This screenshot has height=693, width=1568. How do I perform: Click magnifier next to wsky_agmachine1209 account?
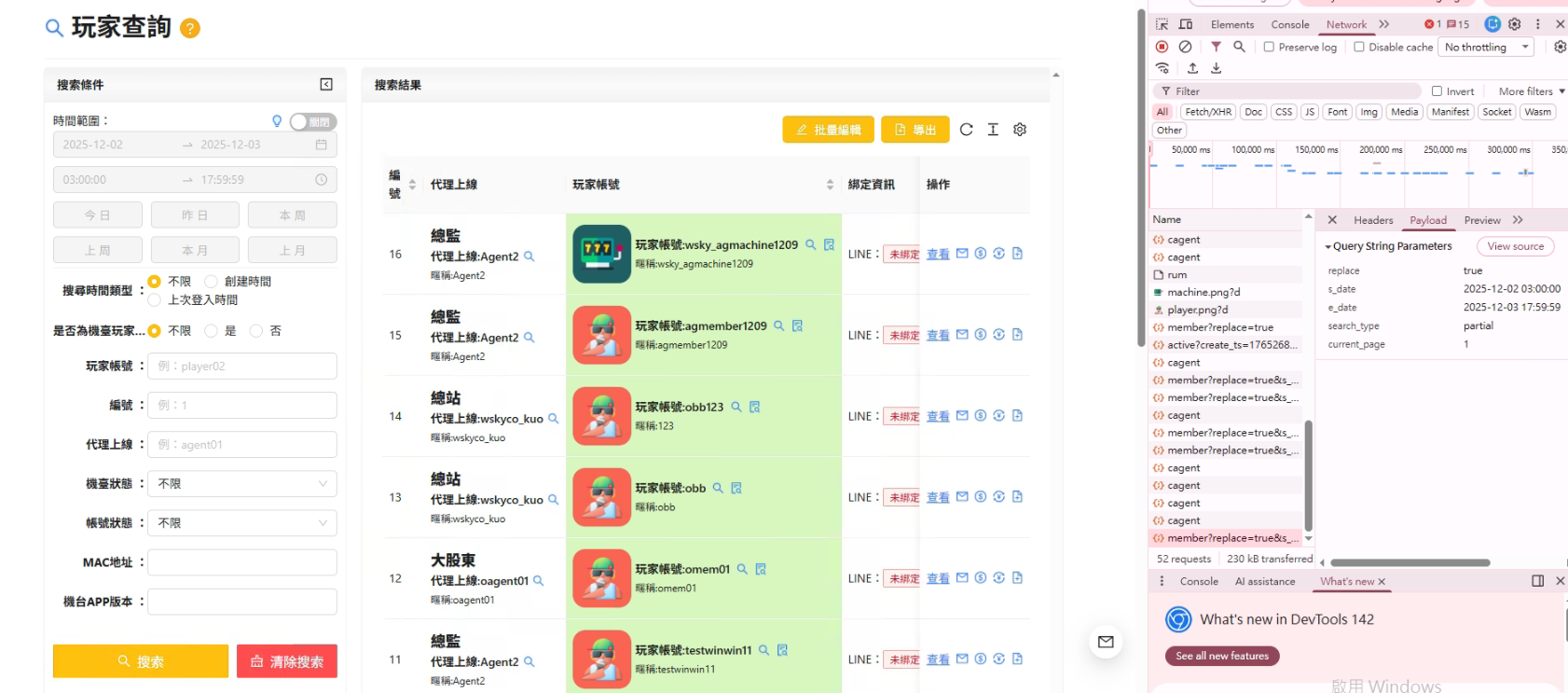click(x=811, y=245)
